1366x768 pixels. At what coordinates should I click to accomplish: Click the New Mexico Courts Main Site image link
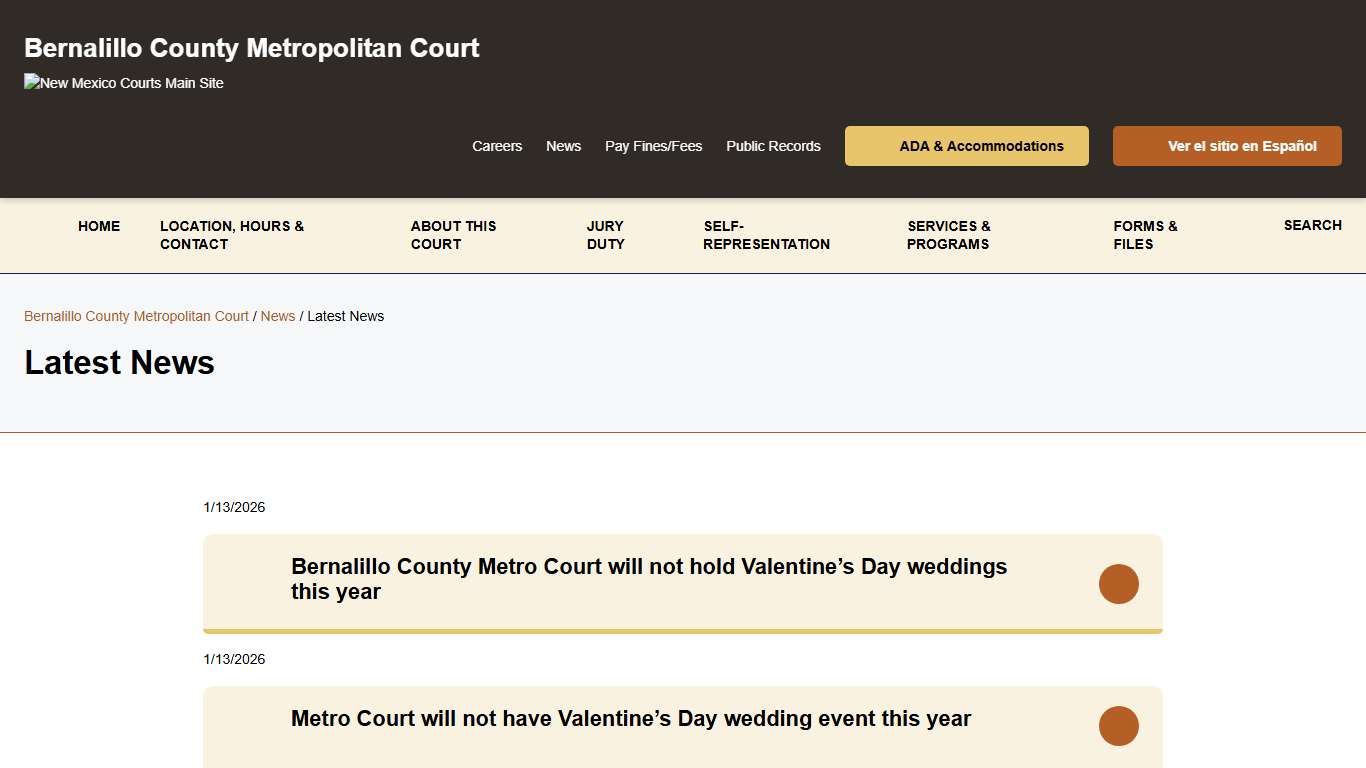[x=123, y=83]
